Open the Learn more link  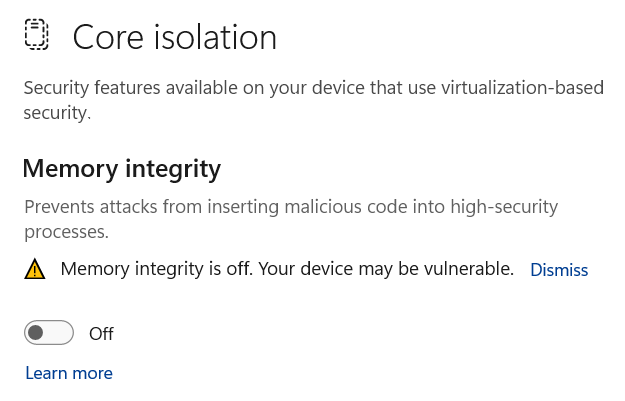(x=69, y=373)
